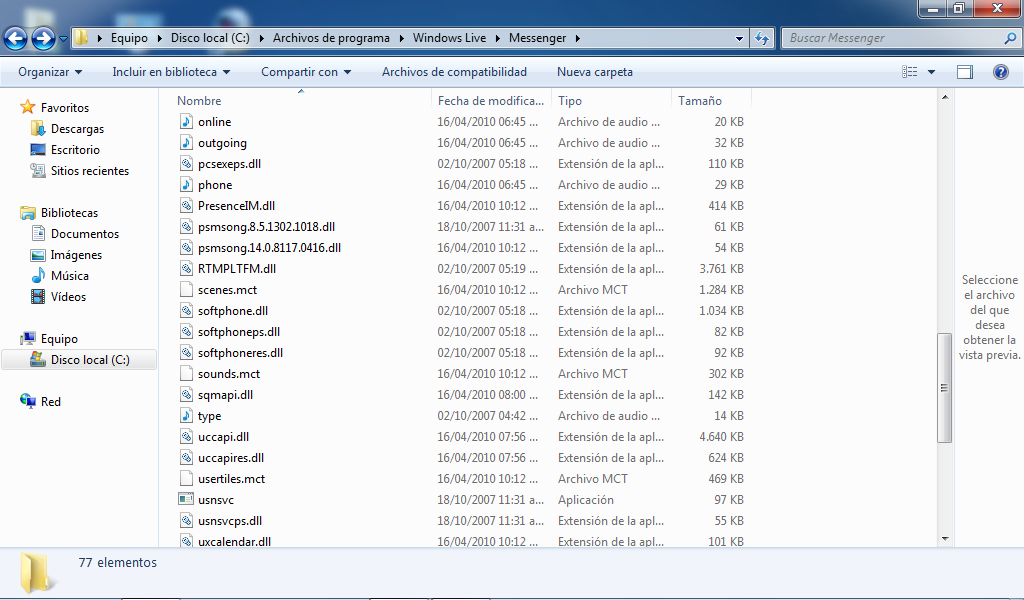Image resolution: width=1024 pixels, height=600 pixels.
Task: Click Archivos de programa breadcrumb
Action: click(331, 38)
